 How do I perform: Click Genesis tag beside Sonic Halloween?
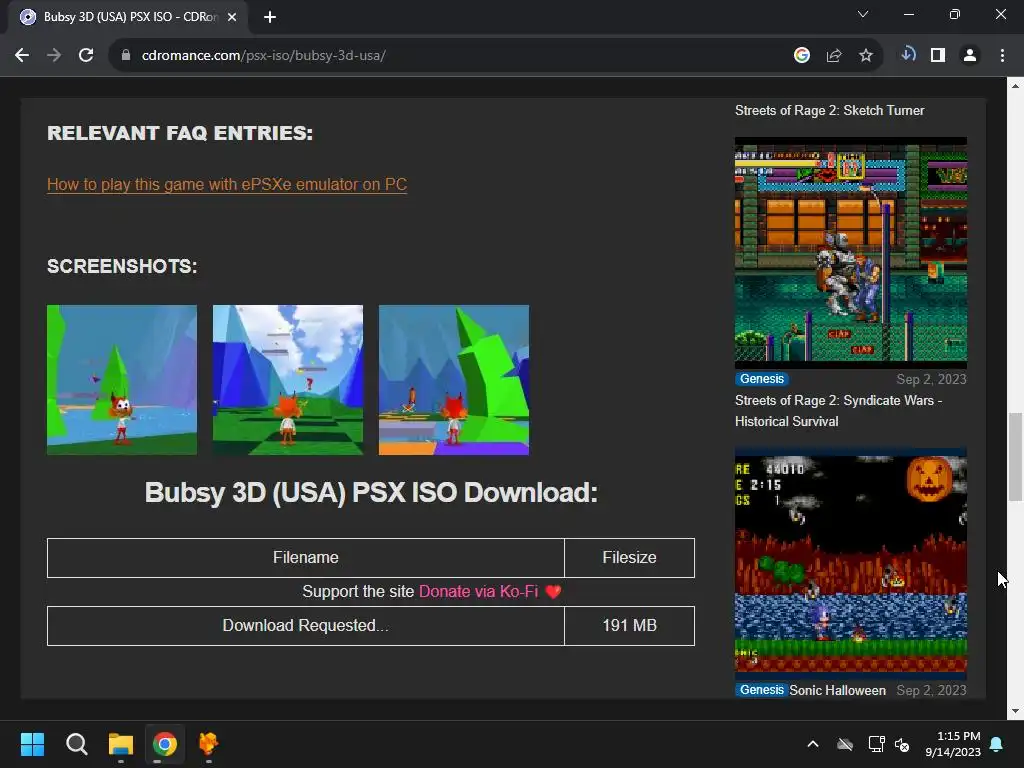761,690
